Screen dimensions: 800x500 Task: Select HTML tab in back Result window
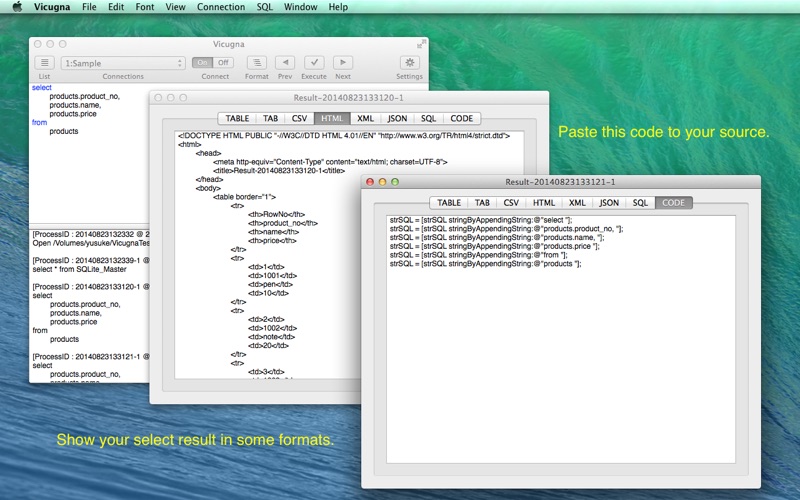click(332, 118)
